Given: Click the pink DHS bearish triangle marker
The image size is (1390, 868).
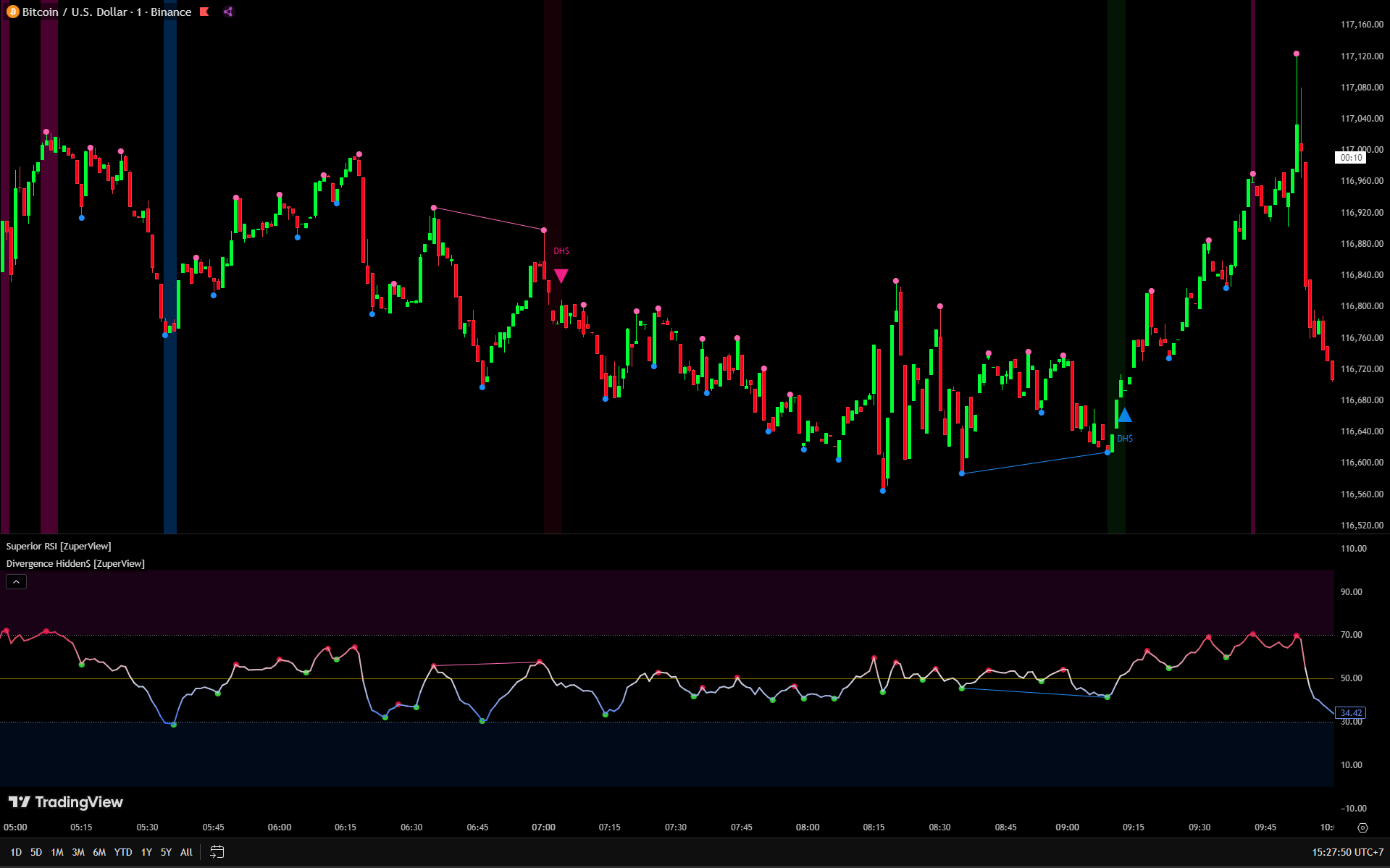Looking at the screenshot, I should [x=561, y=276].
